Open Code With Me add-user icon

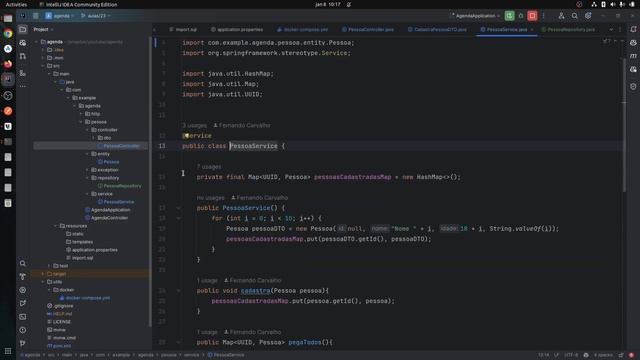pos(561,16)
